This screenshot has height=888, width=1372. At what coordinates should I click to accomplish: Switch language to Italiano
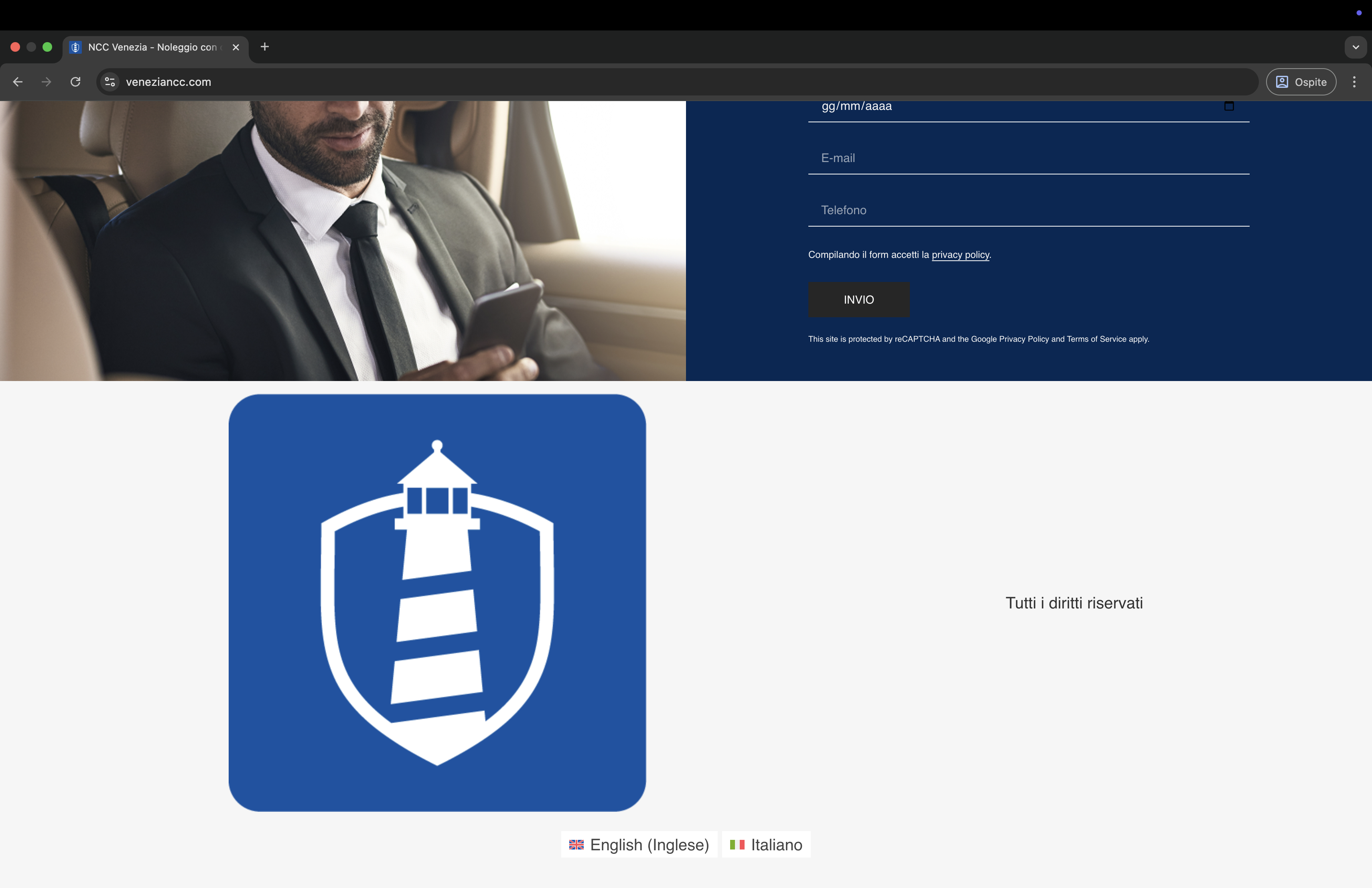(x=766, y=844)
